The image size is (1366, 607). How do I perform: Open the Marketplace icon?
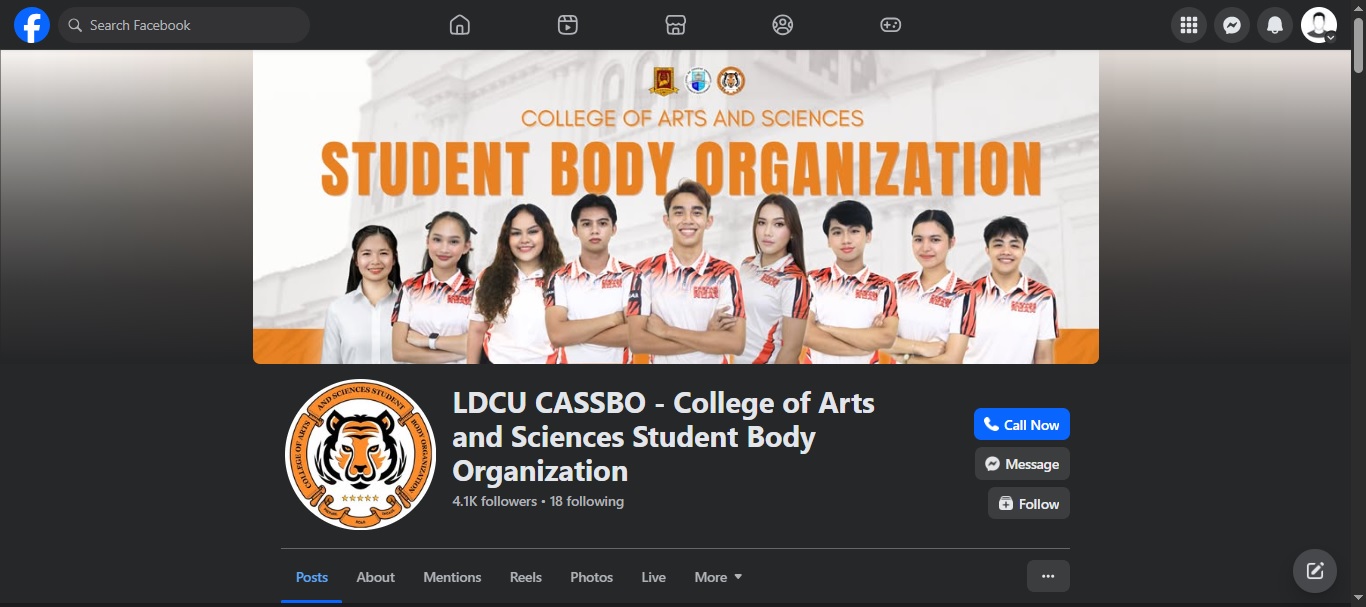[x=676, y=25]
